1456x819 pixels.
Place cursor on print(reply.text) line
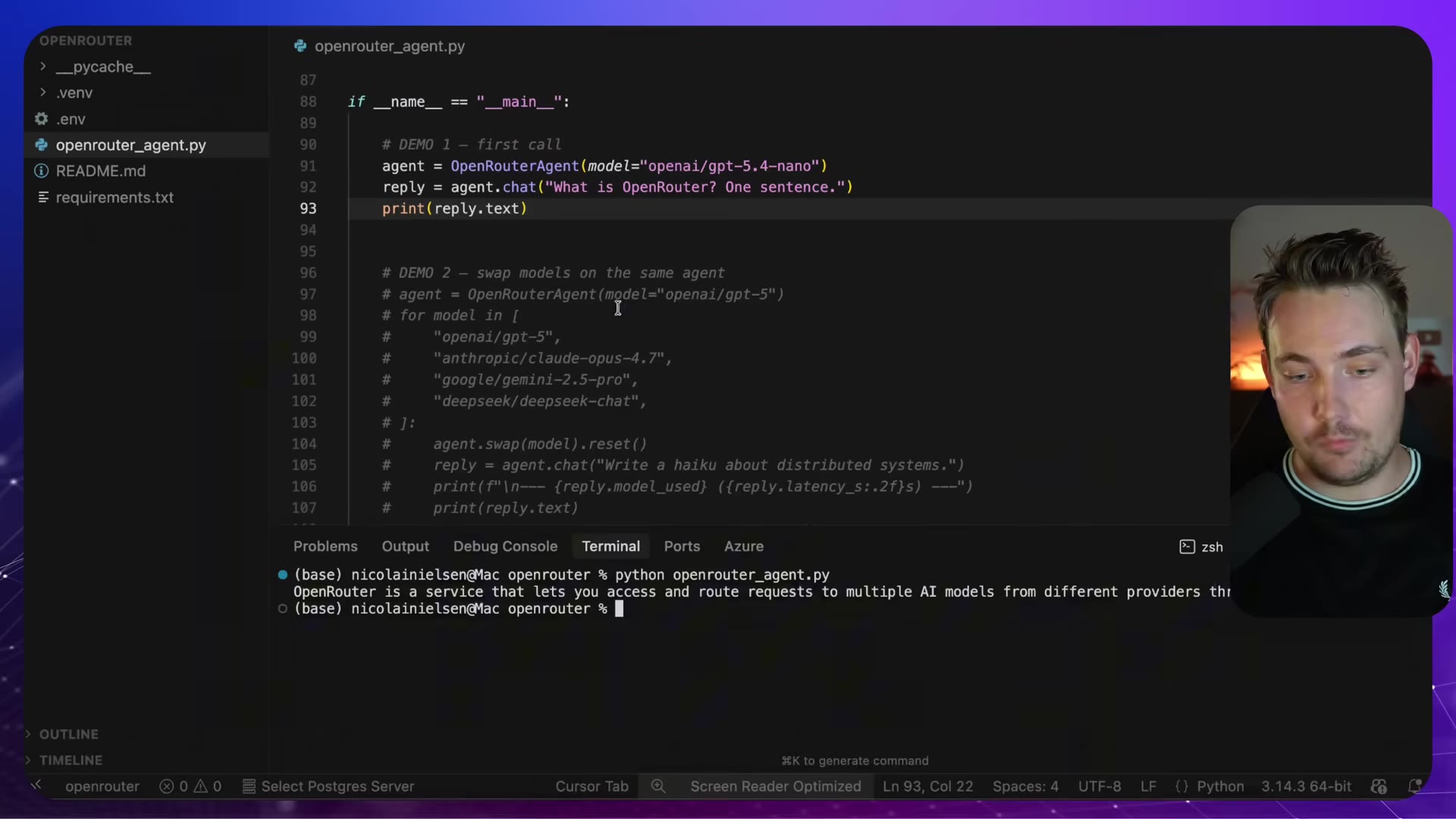[x=454, y=209]
